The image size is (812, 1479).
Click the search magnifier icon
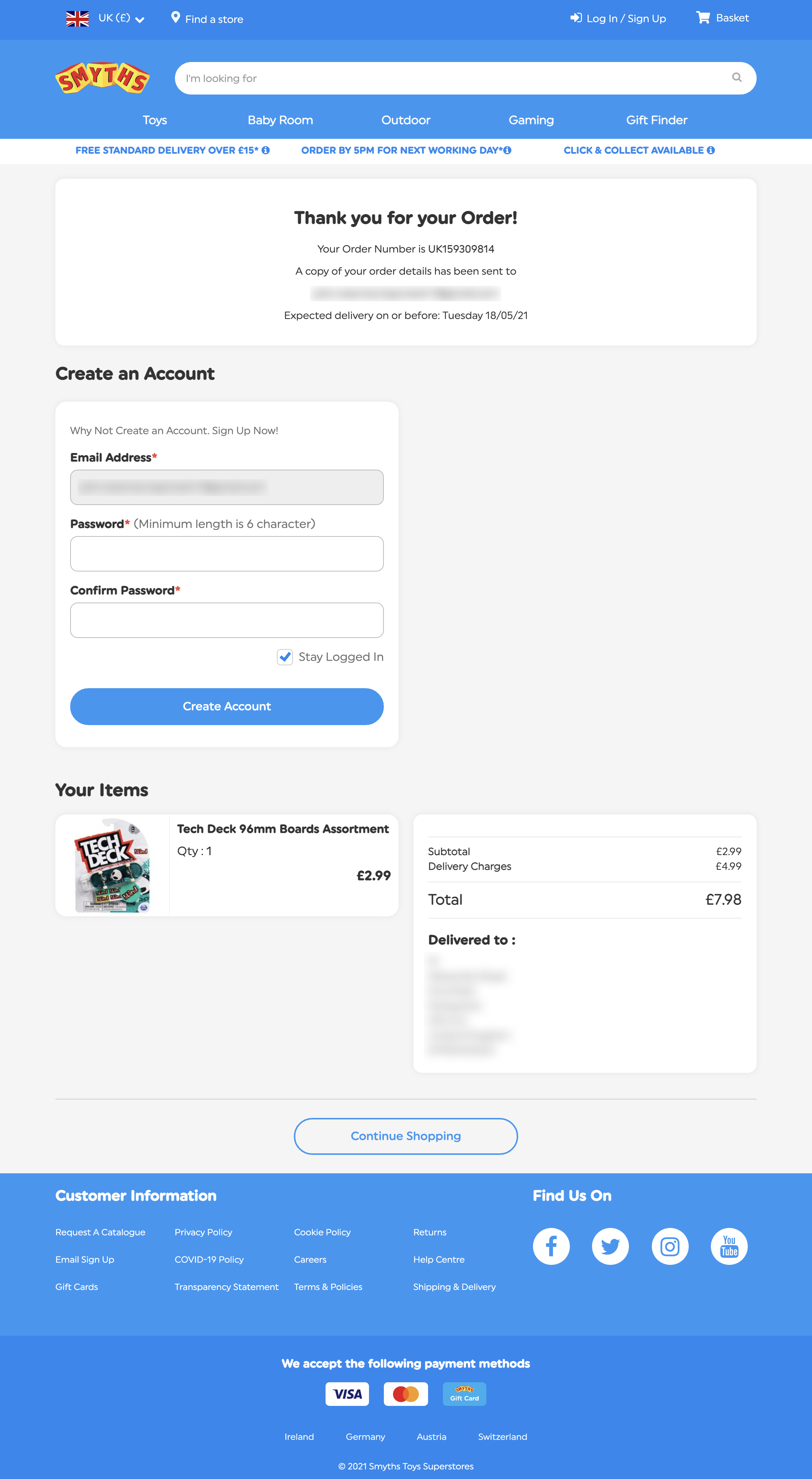pyautogui.click(x=737, y=78)
